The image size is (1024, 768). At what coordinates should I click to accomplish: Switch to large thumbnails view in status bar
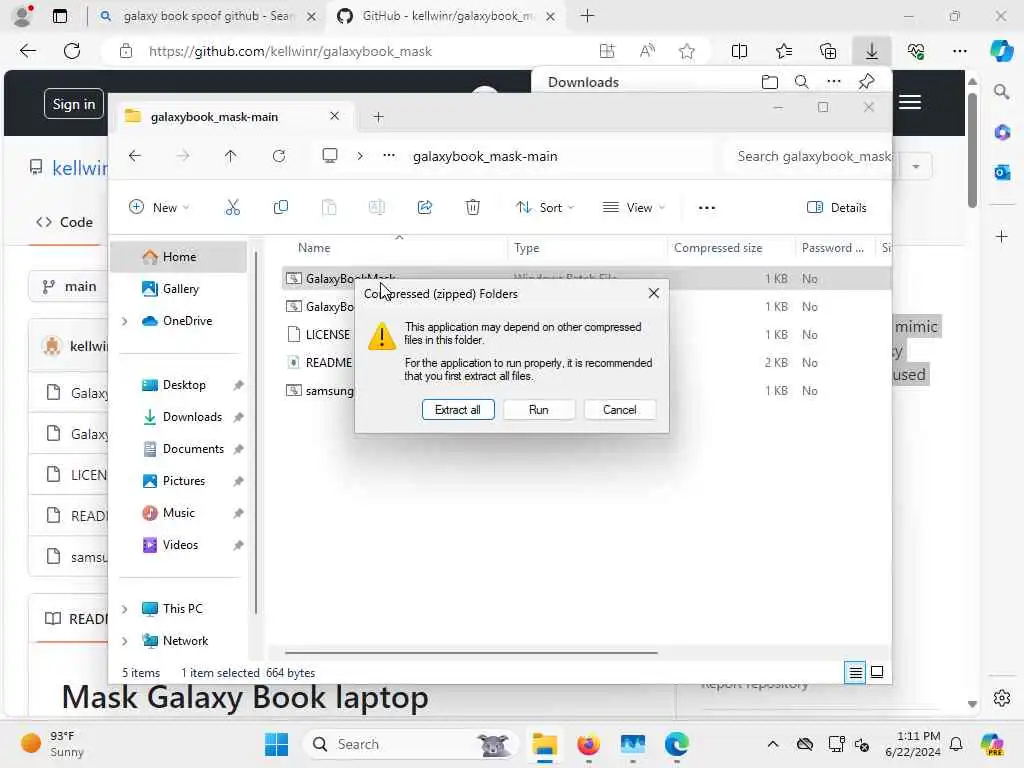pyautogui.click(x=877, y=672)
